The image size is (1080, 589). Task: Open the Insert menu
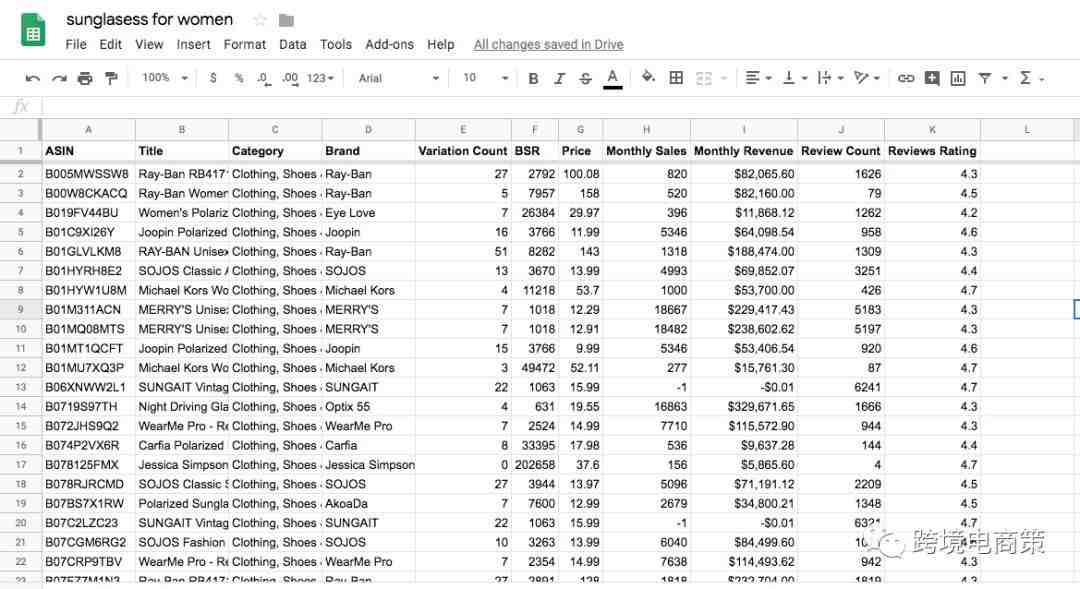click(194, 44)
